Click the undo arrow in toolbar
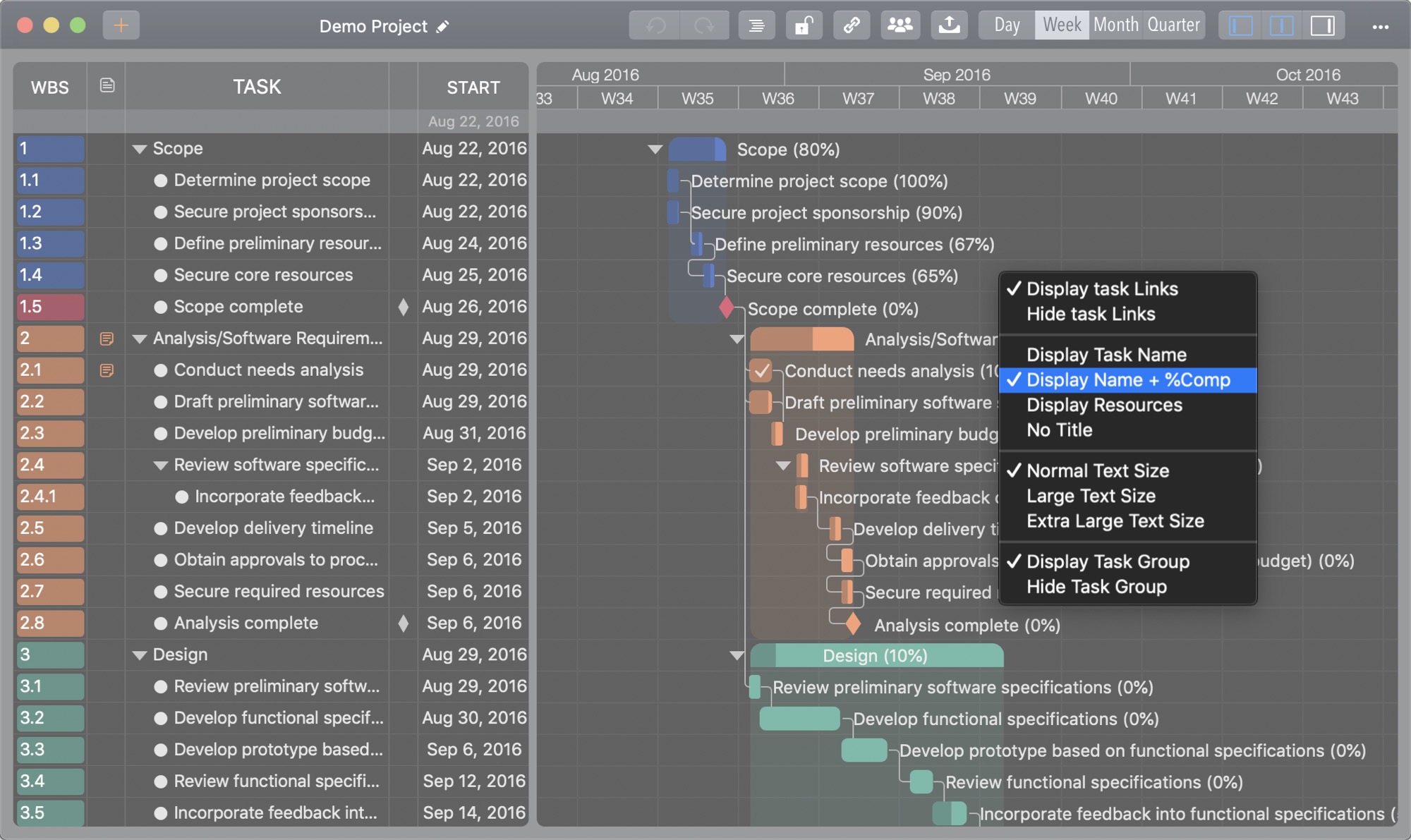 pyautogui.click(x=655, y=26)
